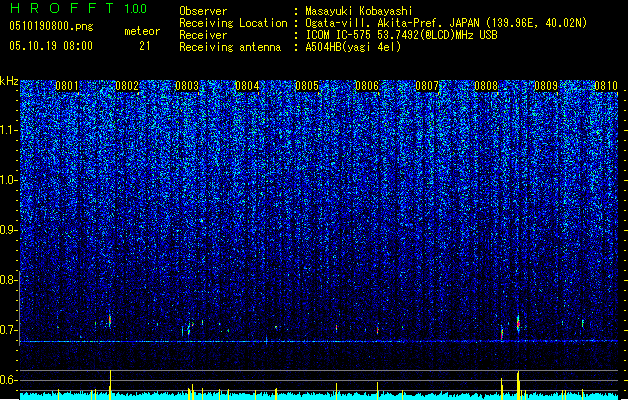Click the 0805 time marker

click(x=307, y=86)
